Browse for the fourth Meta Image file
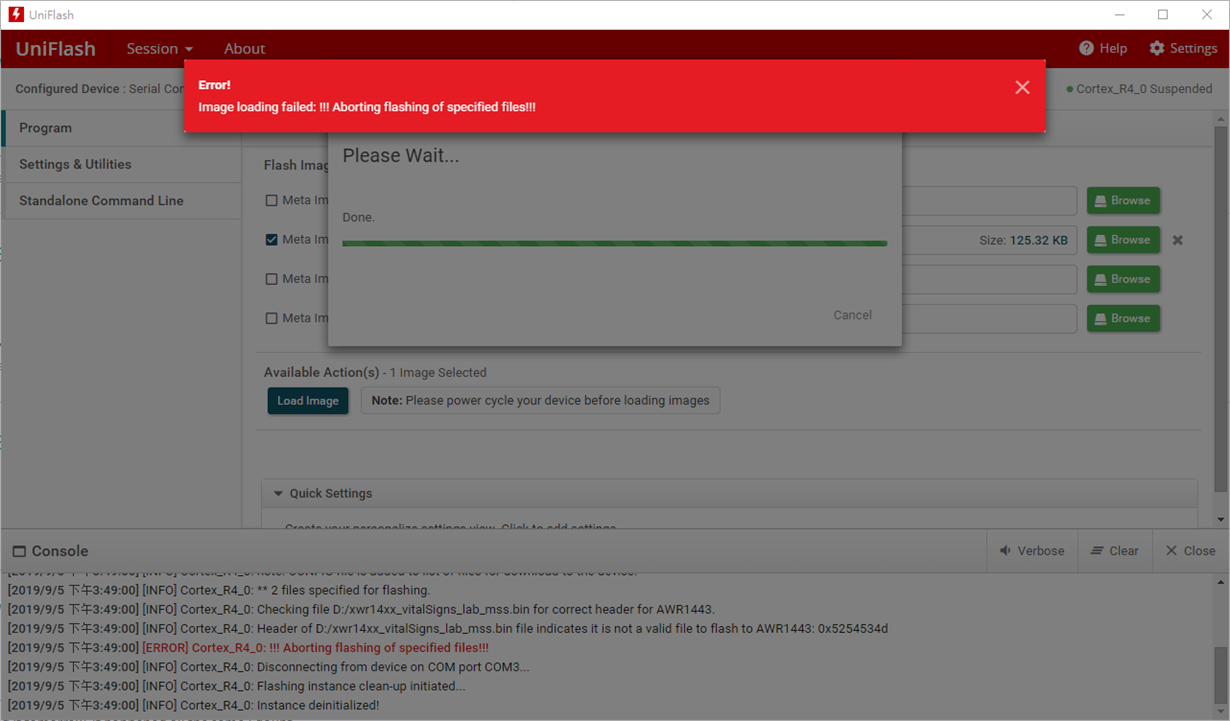The height and width of the screenshot is (721, 1230). point(1123,318)
